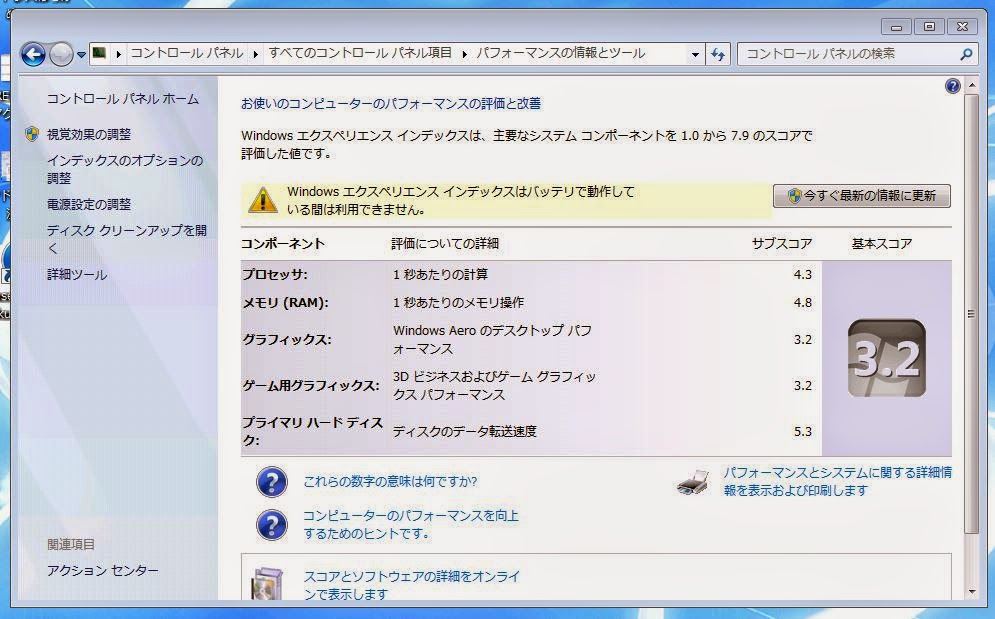Viewport: 995px width, 619px height.
Task: Expand arrow after コントロール パネル breadcrumb
Action: [x=256, y=54]
